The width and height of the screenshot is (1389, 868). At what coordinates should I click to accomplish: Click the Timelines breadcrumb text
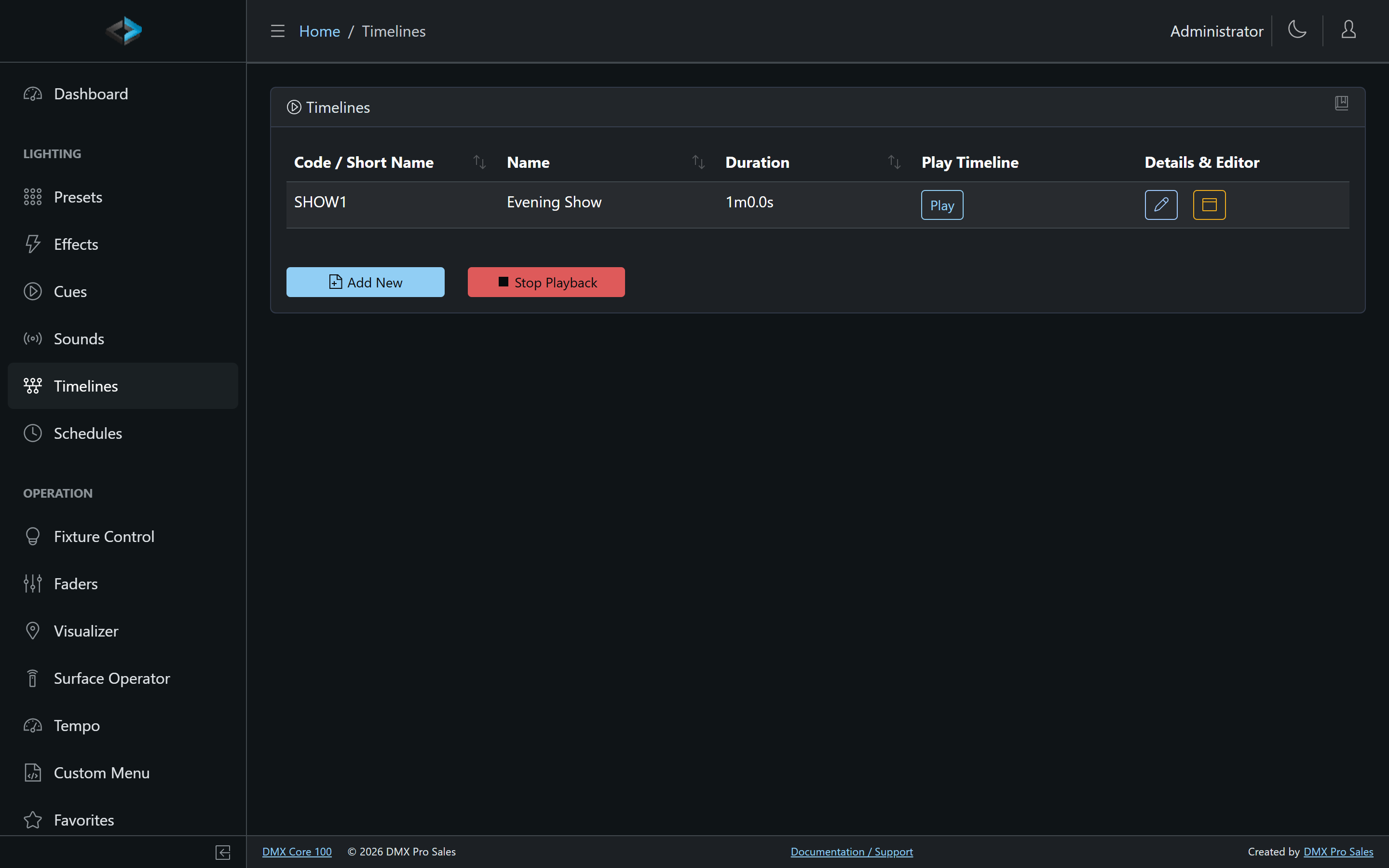pos(393,31)
